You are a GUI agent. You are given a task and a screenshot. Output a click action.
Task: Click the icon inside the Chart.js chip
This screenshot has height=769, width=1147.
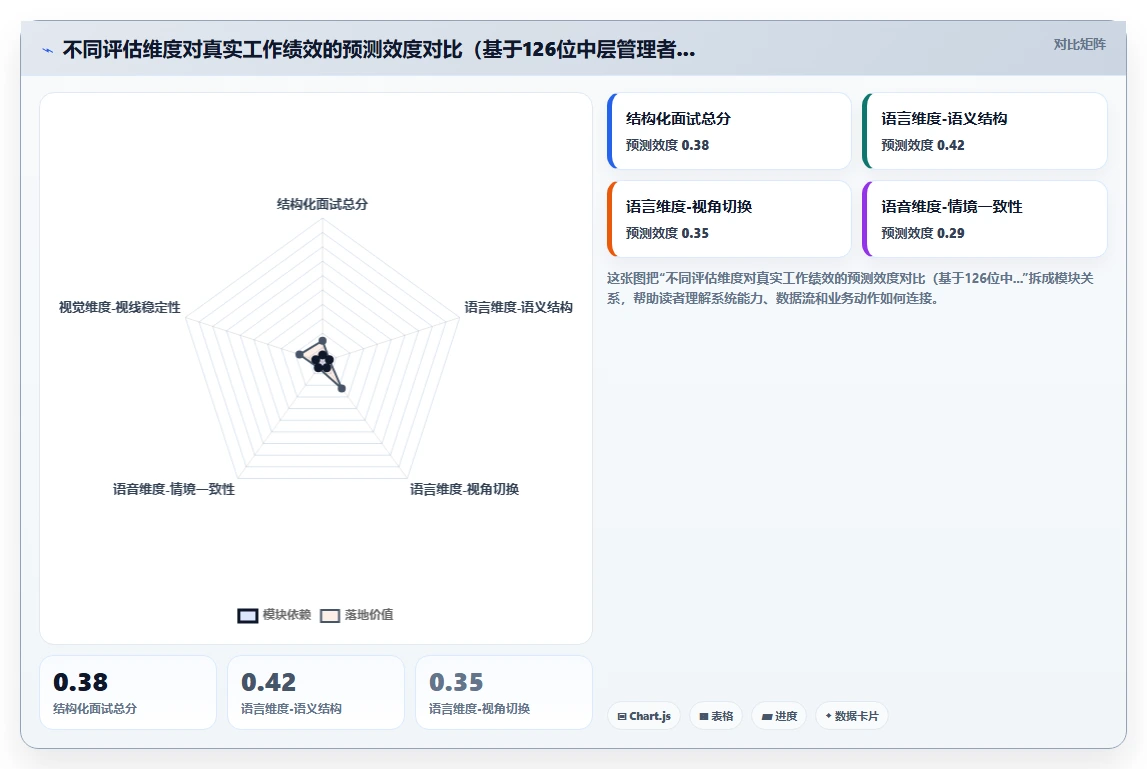tap(622, 716)
